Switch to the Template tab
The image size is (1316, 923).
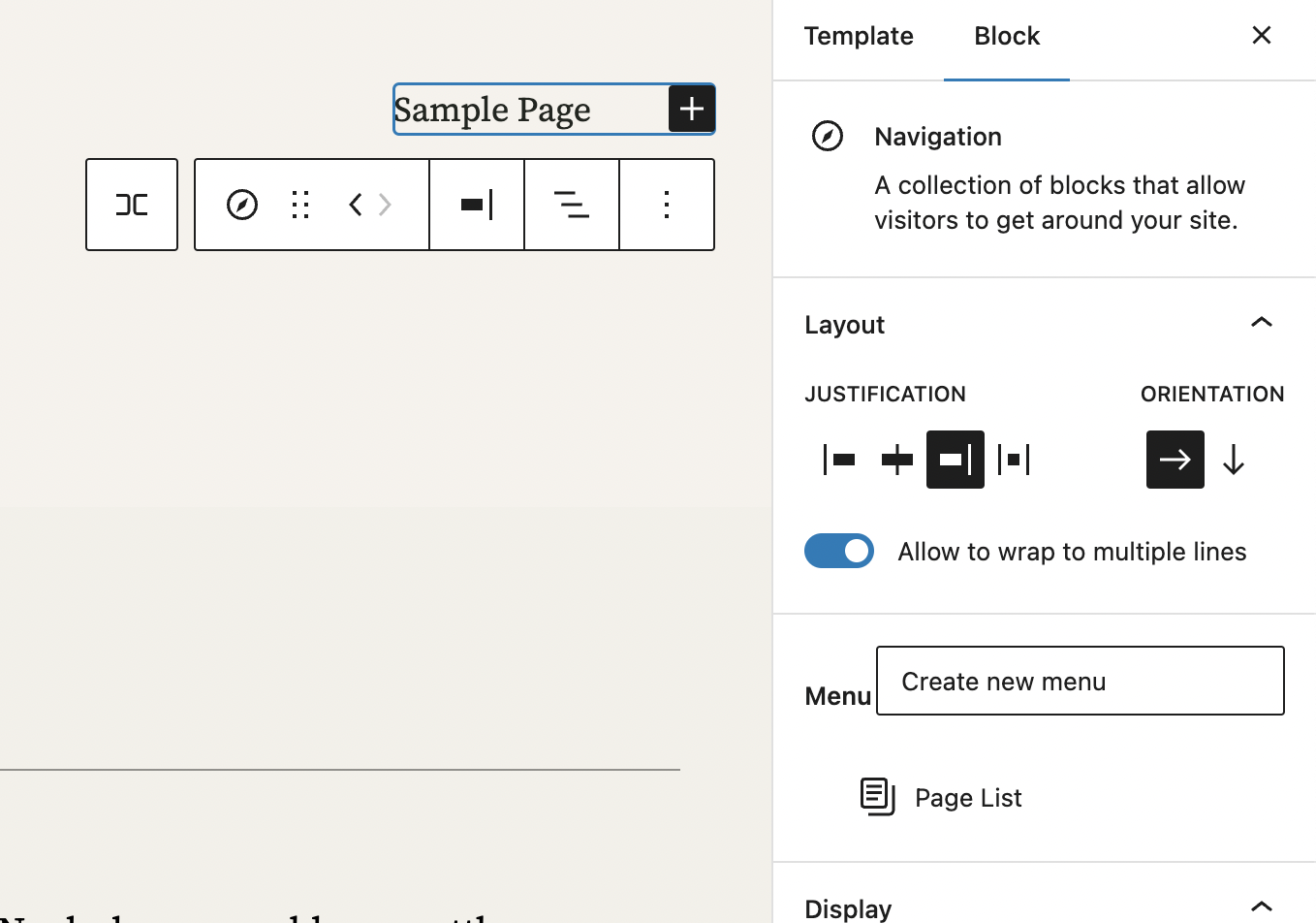[x=859, y=36]
